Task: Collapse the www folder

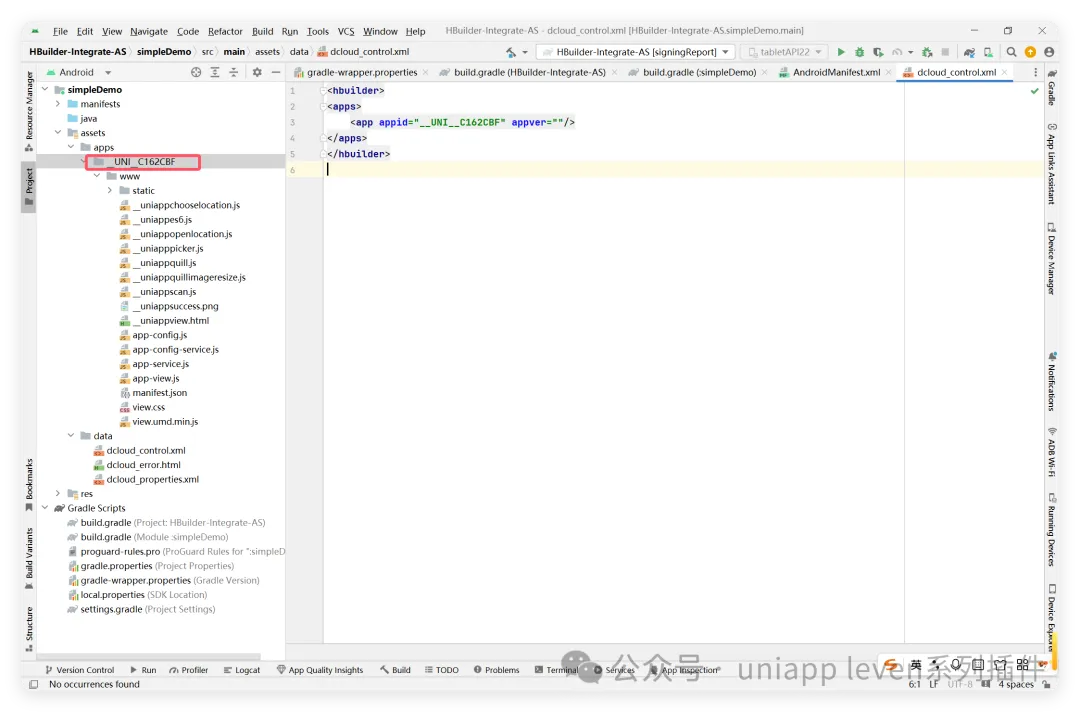Action: (97, 176)
